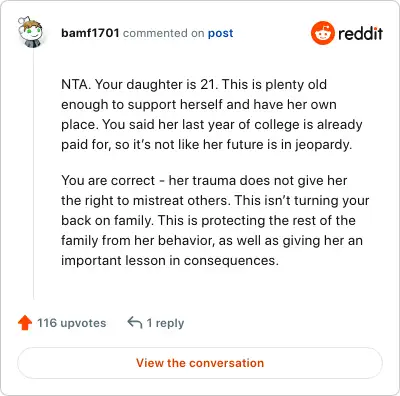
Task: Click the first paragraph starting with NTA
Action: 212,114
